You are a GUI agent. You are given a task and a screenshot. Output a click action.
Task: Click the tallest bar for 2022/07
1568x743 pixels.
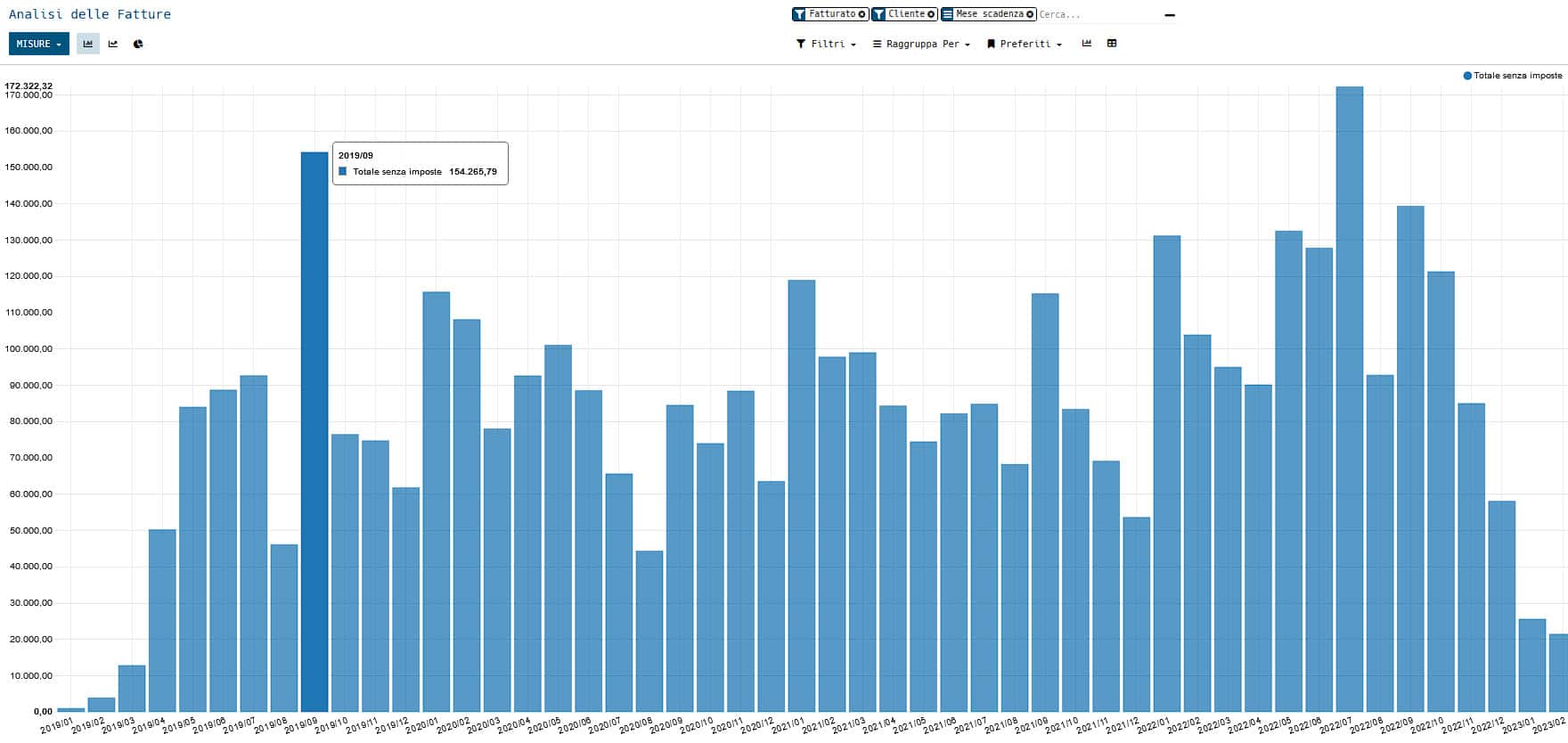point(1350,399)
